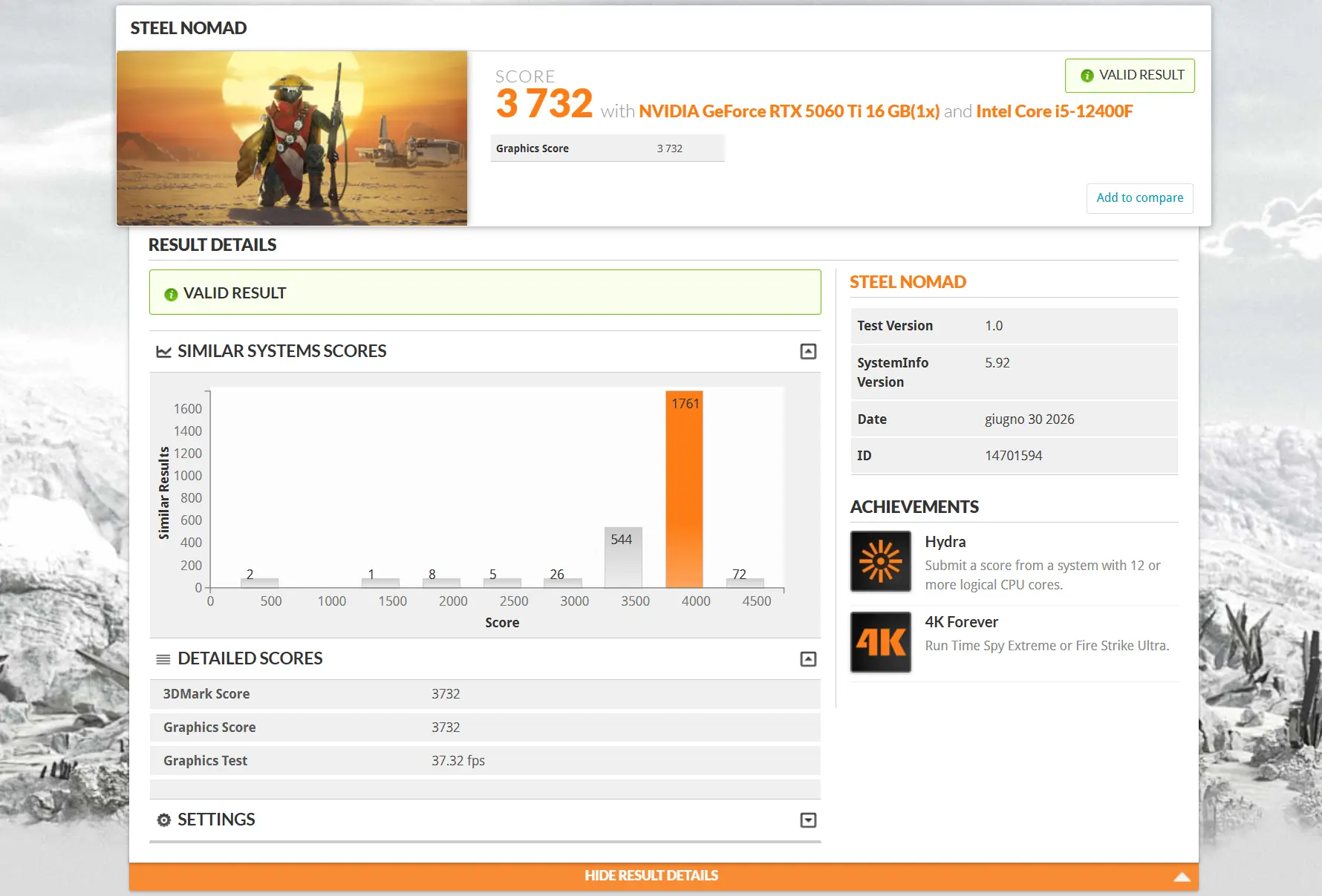Click the VALID RESULT badge at top right

click(x=1130, y=76)
